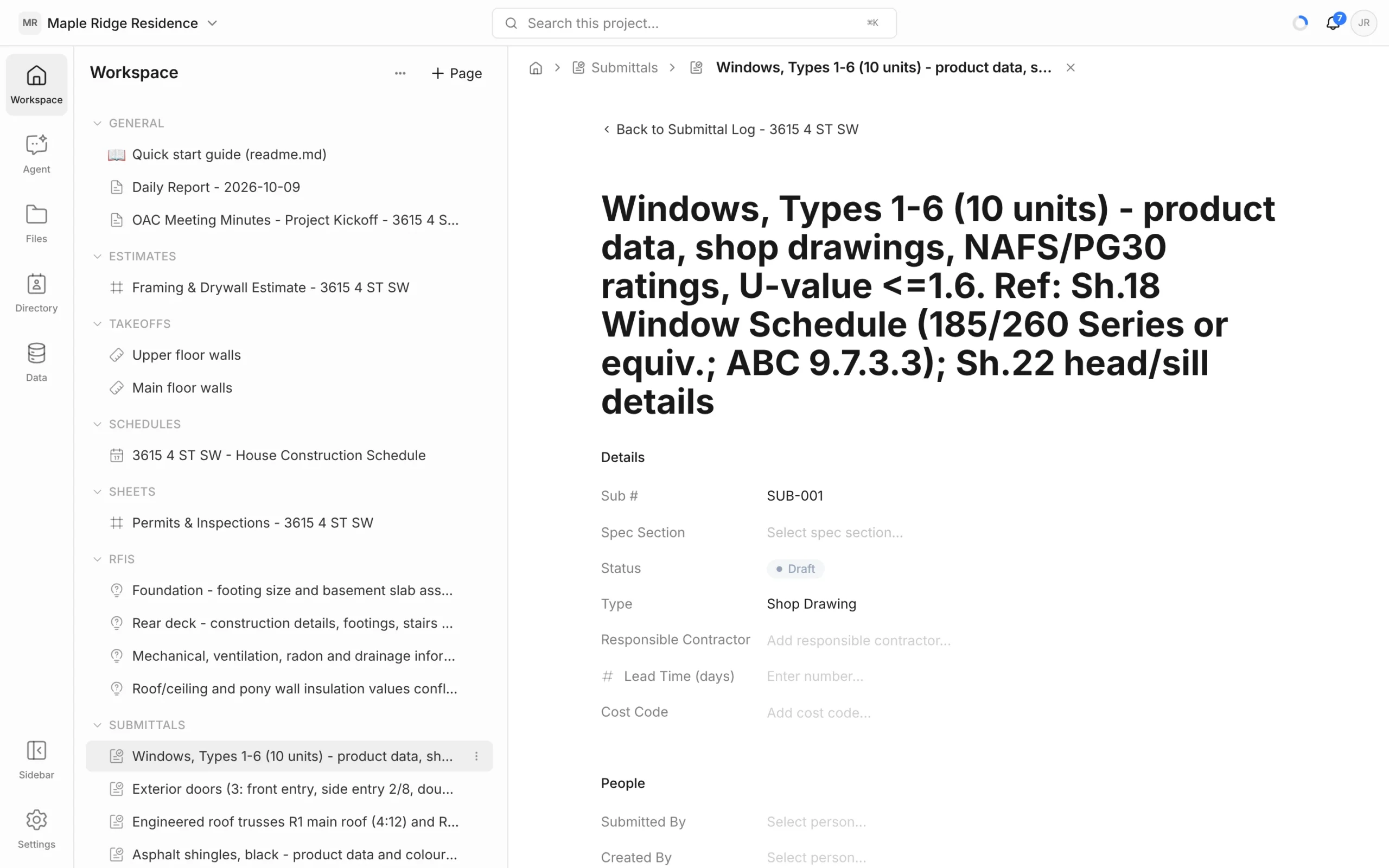The width and height of the screenshot is (1389, 868).
Task: Open the Directory icon in left rail
Action: [x=36, y=293]
